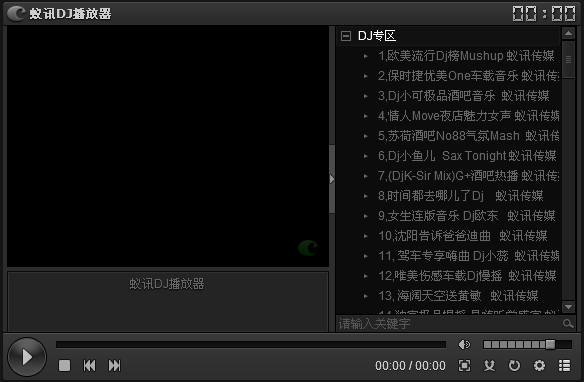Collapse playlist panel with the divider arrow
Image resolution: width=584 pixels, height=382 pixels.
click(332, 179)
